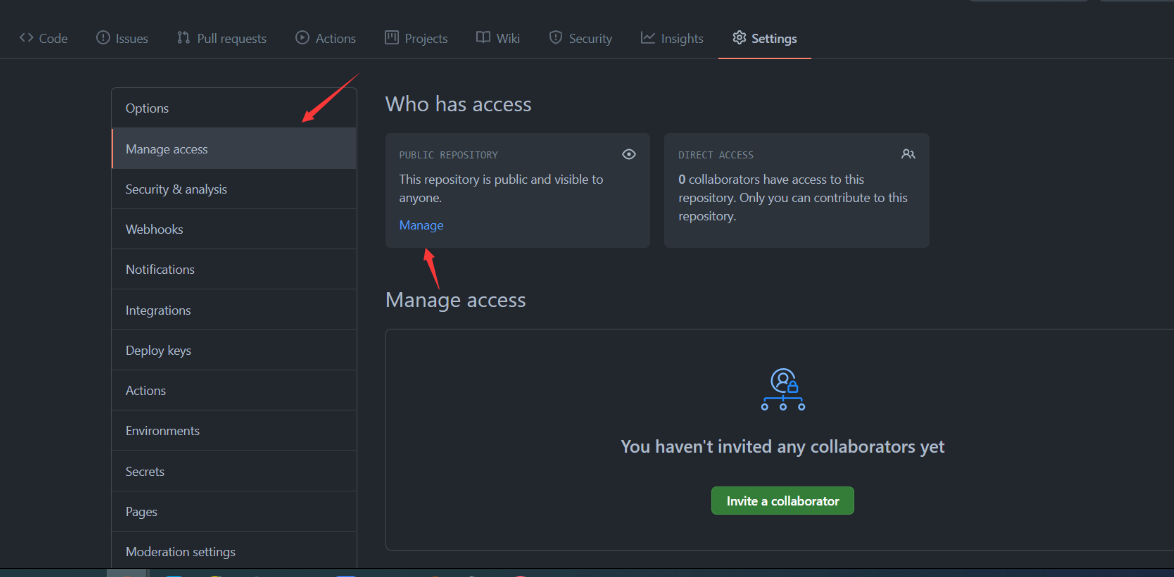
Task: Open the Security tab
Action: [580, 38]
